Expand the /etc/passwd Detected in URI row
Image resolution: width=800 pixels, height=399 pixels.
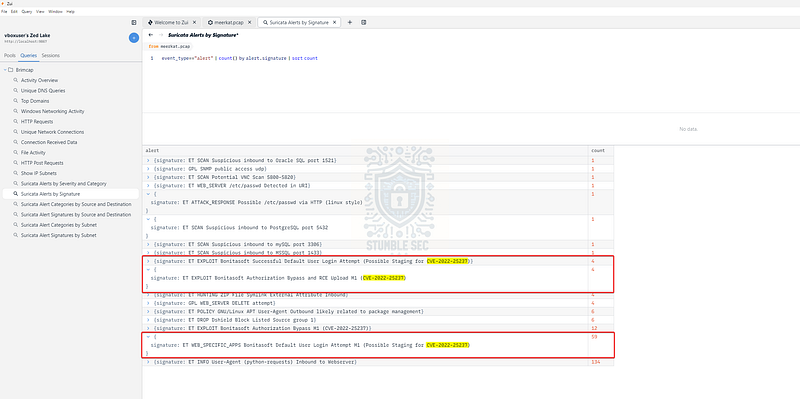coord(148,186)
